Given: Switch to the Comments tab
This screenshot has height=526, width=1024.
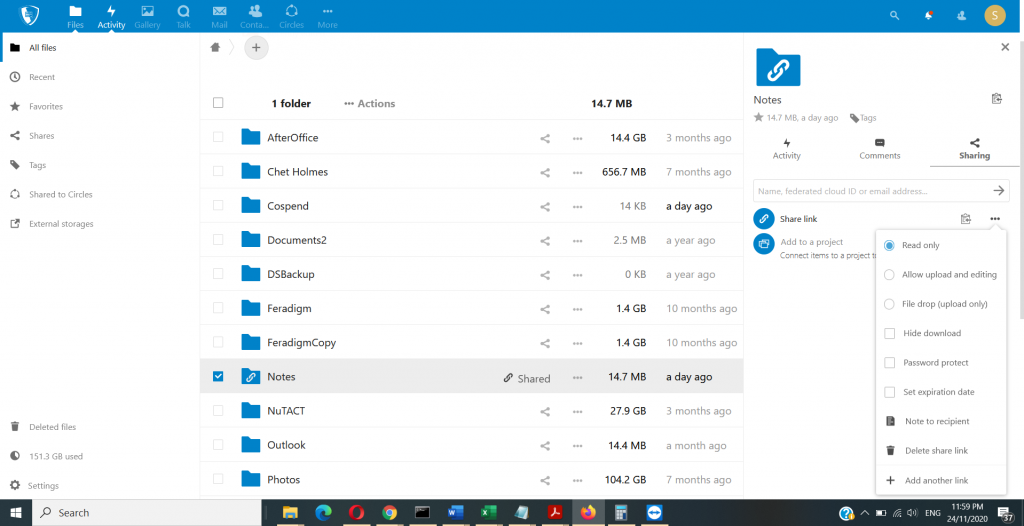Looking at the screenshot, I should 880,149.
